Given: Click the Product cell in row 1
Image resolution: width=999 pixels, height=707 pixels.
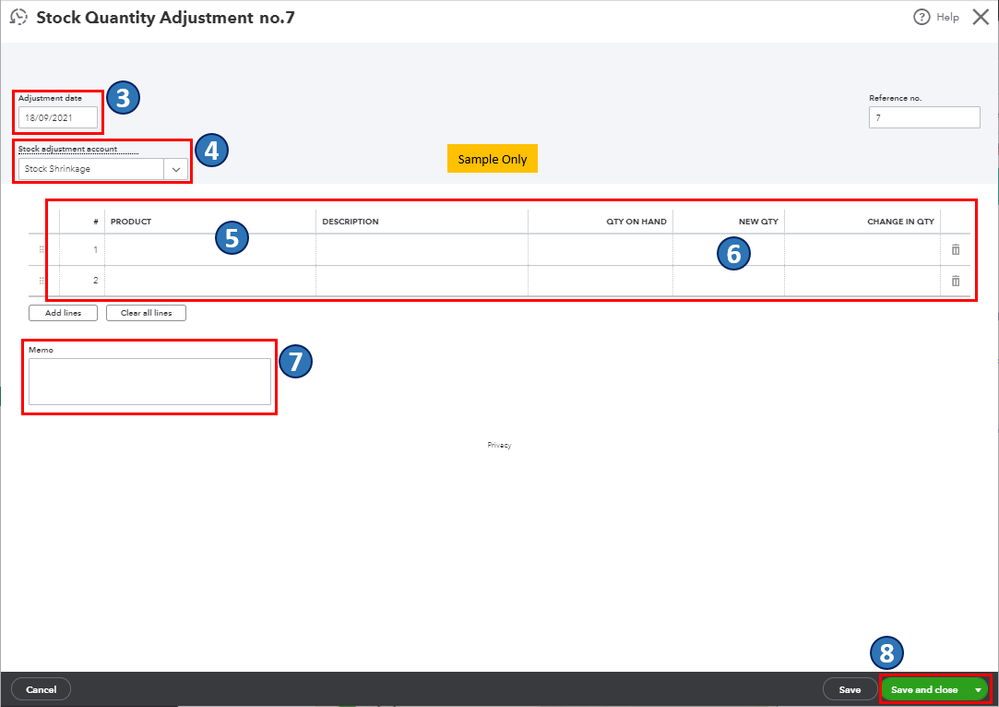Looking at the screenshot, I should pos(210,250).
